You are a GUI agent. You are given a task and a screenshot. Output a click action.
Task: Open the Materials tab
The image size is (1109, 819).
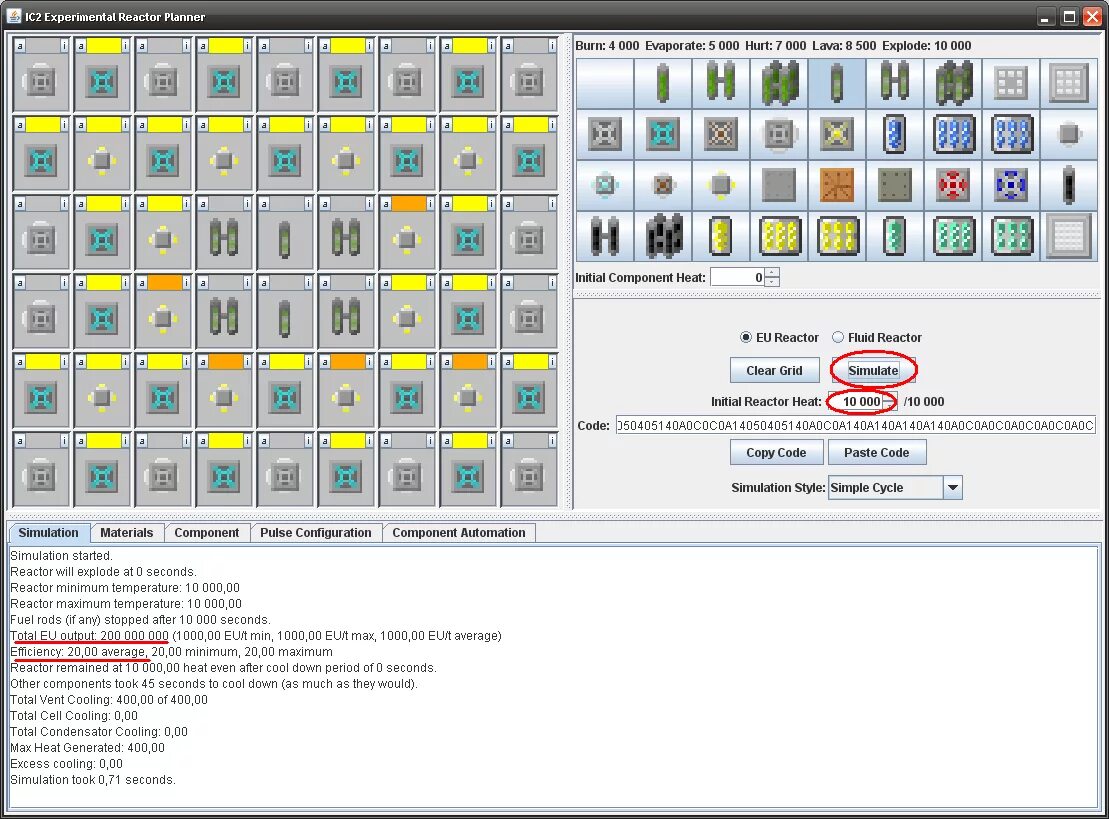click(127, 533)
